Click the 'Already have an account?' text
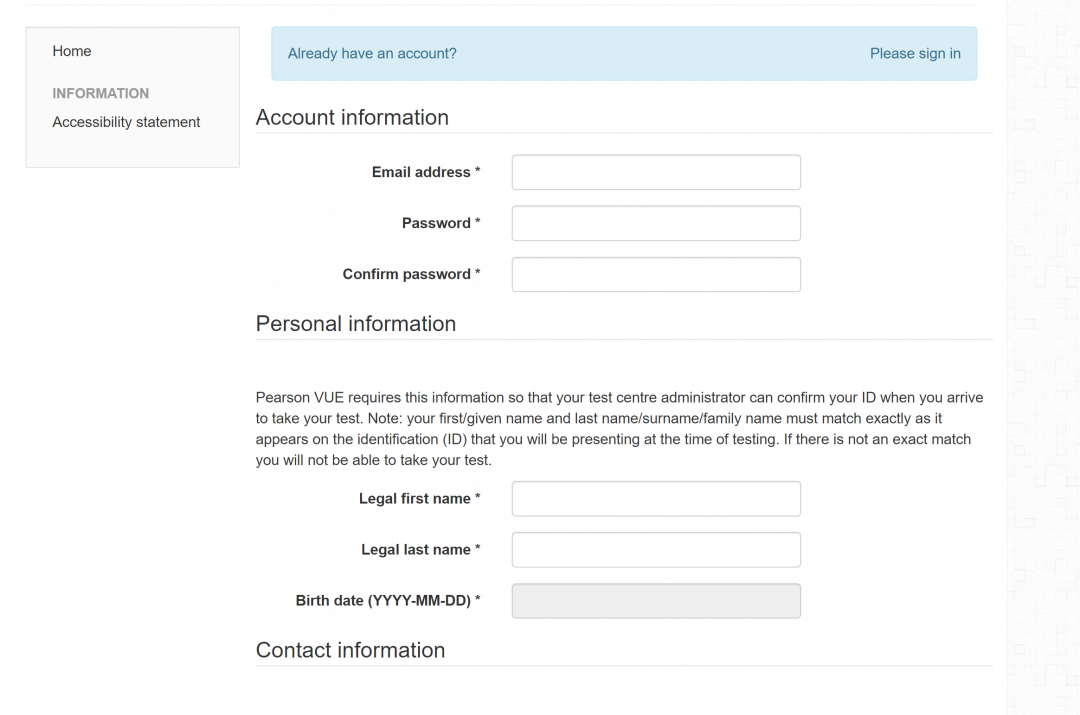This screenshot has width=1080, height=715. coord(372,54)
